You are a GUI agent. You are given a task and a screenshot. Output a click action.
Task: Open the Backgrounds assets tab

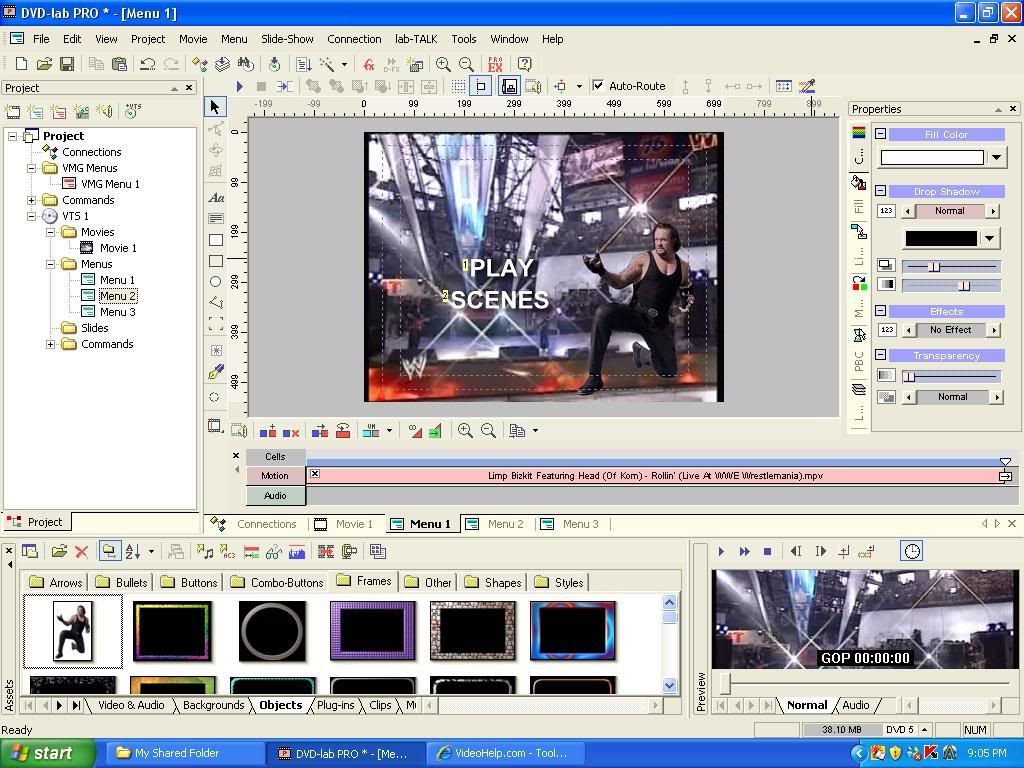(214, 705)
